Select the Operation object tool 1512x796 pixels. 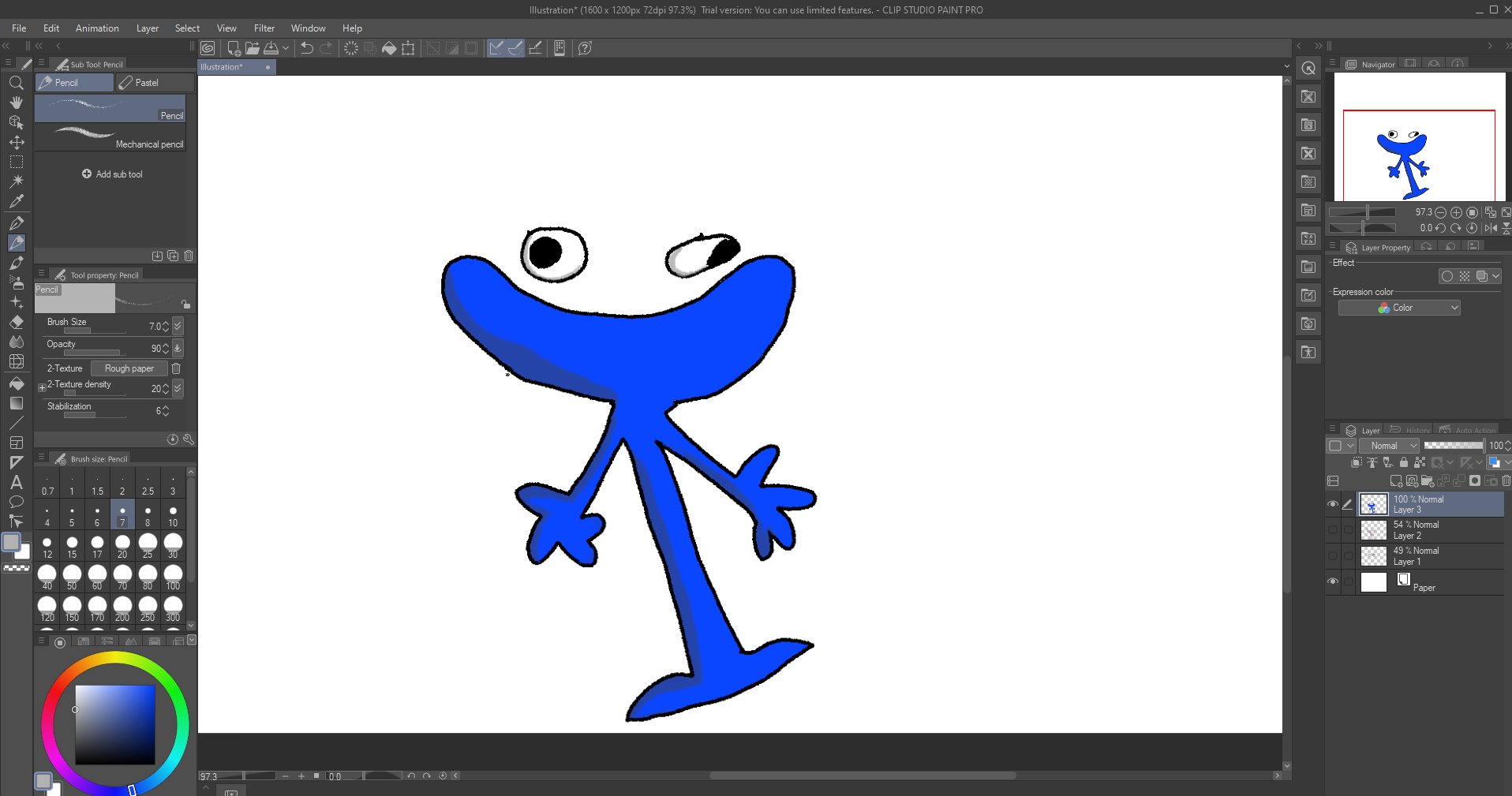(x=16, y=122)
